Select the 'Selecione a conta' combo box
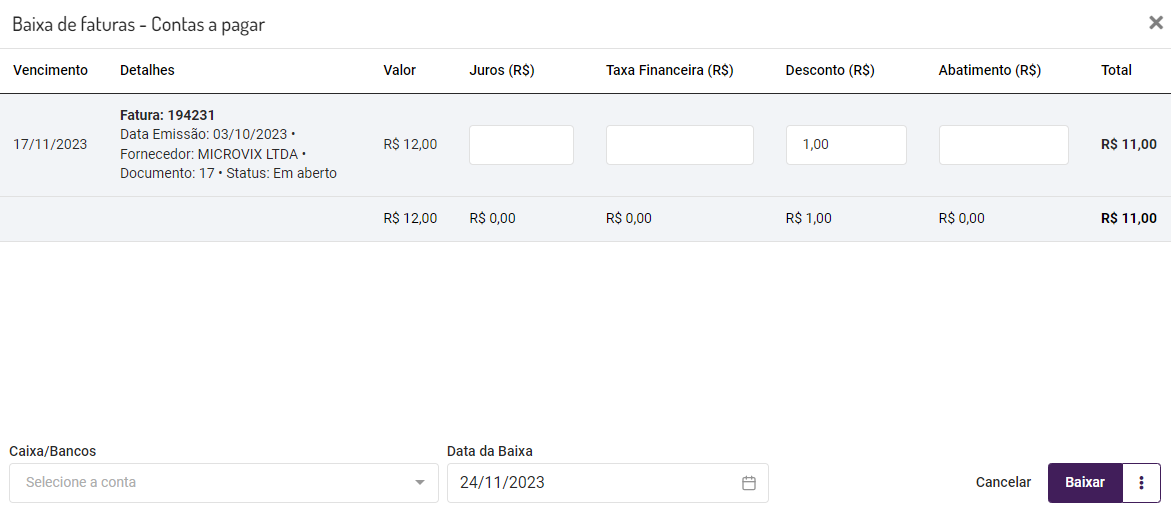The height and width of the screenshot is (513, 1171). [210, 483]
